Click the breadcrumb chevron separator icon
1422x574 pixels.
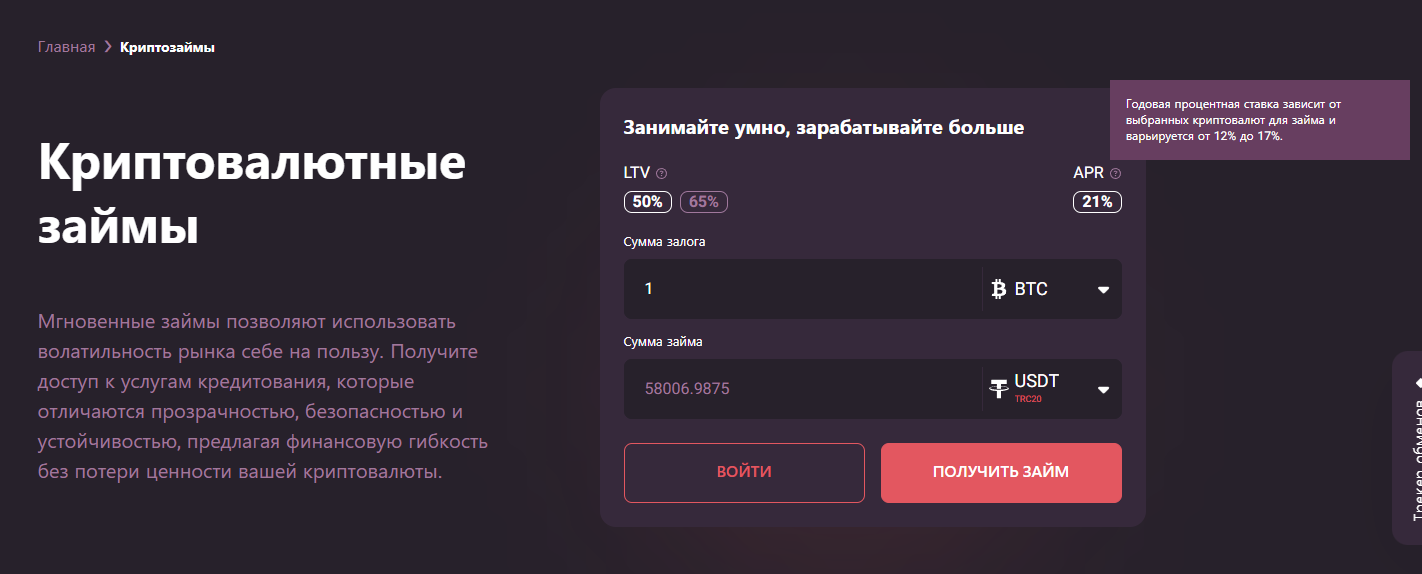(108, 47)
